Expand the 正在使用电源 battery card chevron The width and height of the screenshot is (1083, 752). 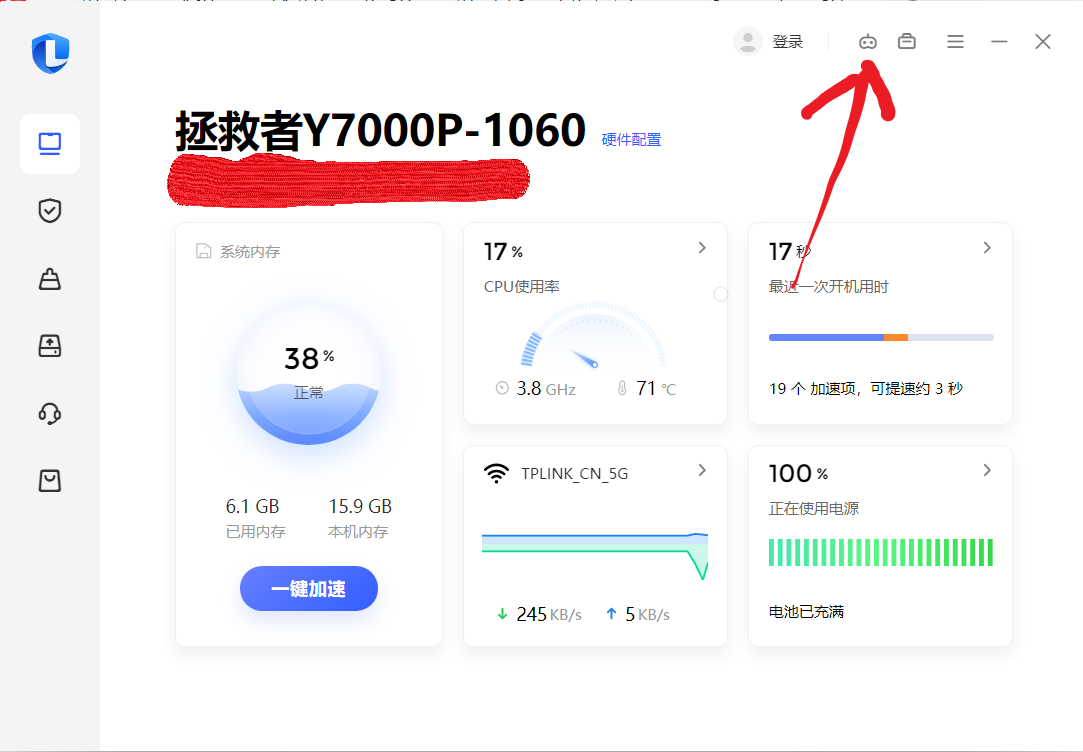988,470
